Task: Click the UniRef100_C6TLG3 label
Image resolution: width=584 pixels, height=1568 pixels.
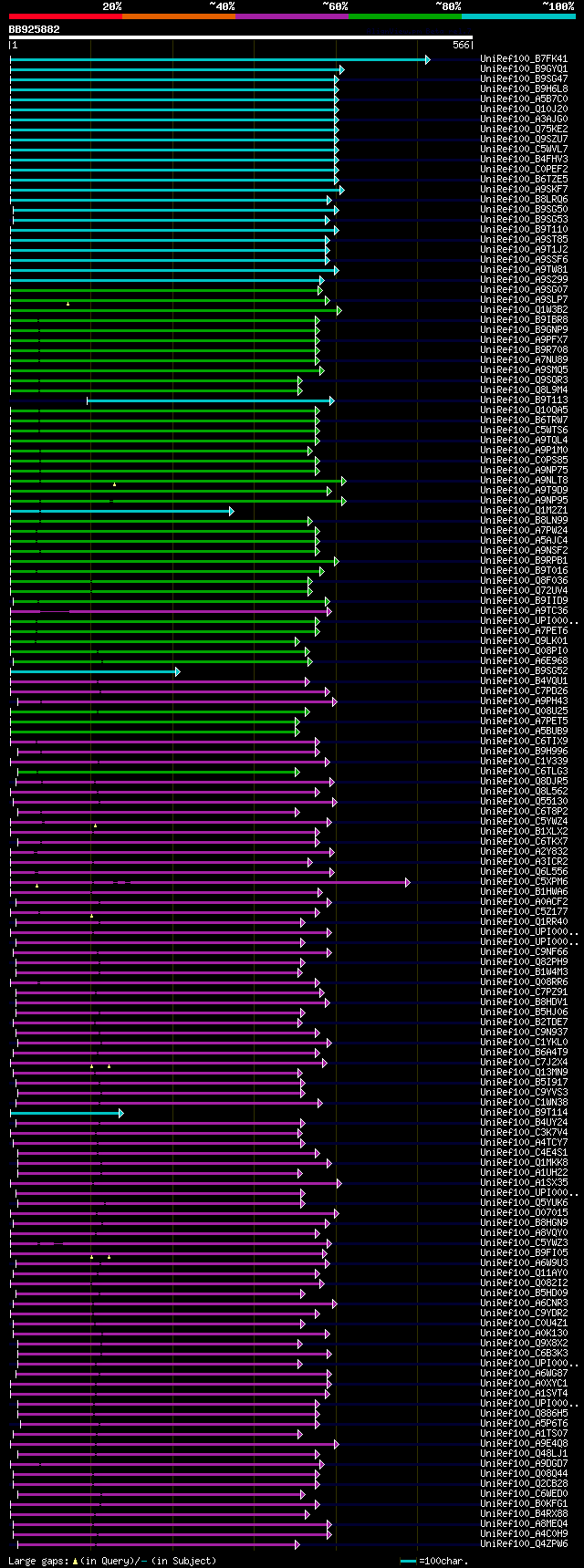Action: [524, 771]
